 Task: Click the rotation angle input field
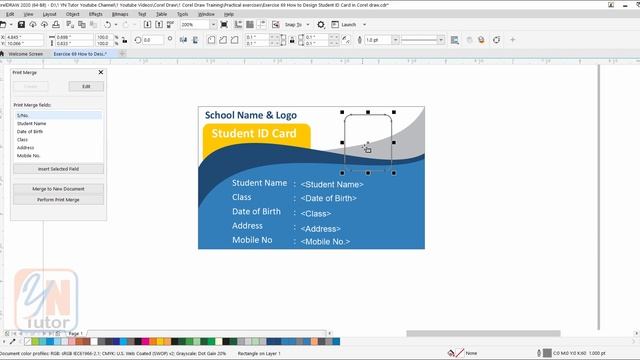click(153, 40)
